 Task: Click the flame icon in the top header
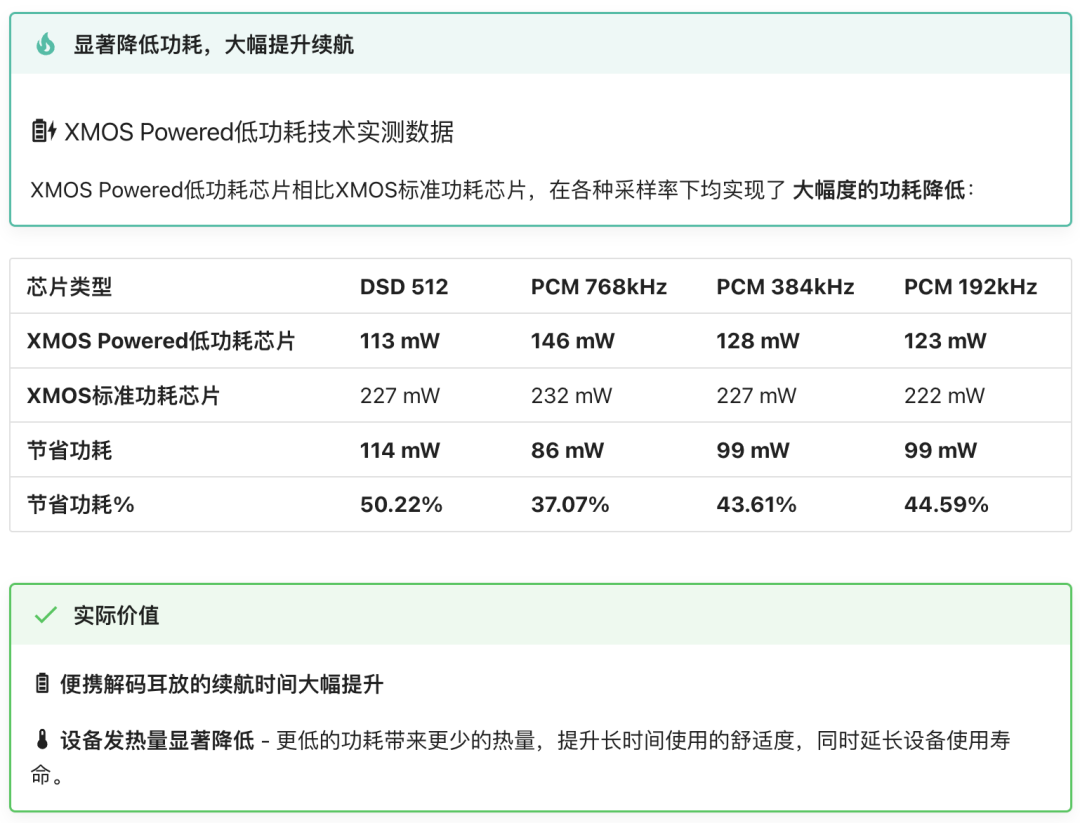pos(45,44)
